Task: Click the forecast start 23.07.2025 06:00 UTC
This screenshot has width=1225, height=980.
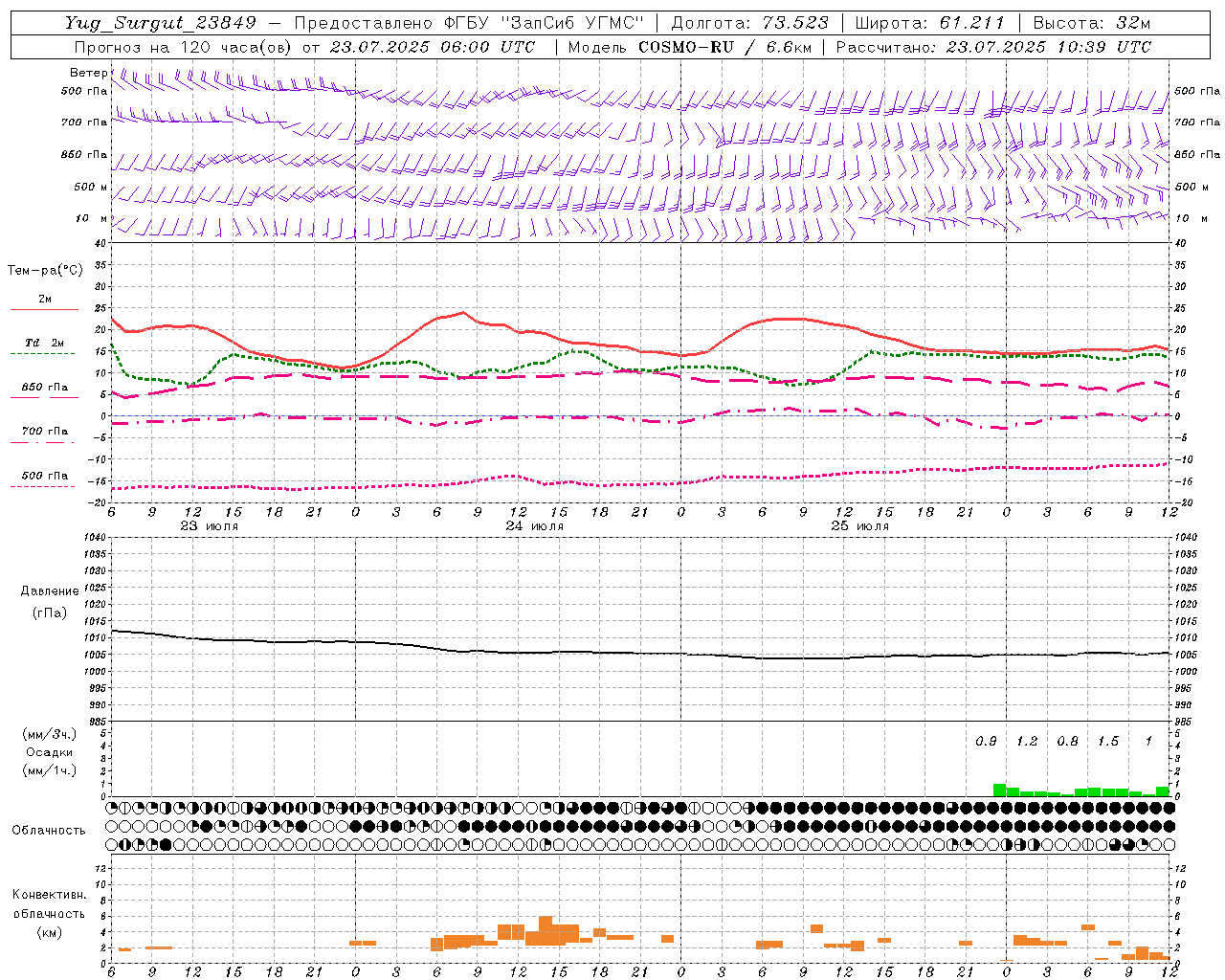Action: [432, 47]
